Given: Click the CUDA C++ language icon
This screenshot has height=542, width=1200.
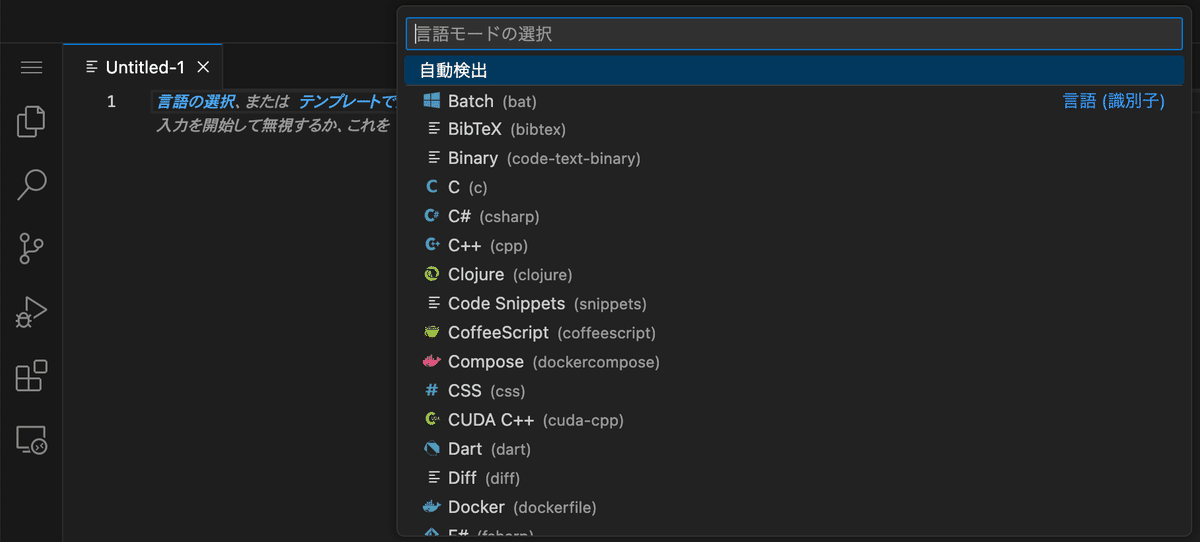Looking at the screenshot, I should (x=432, y=419).
